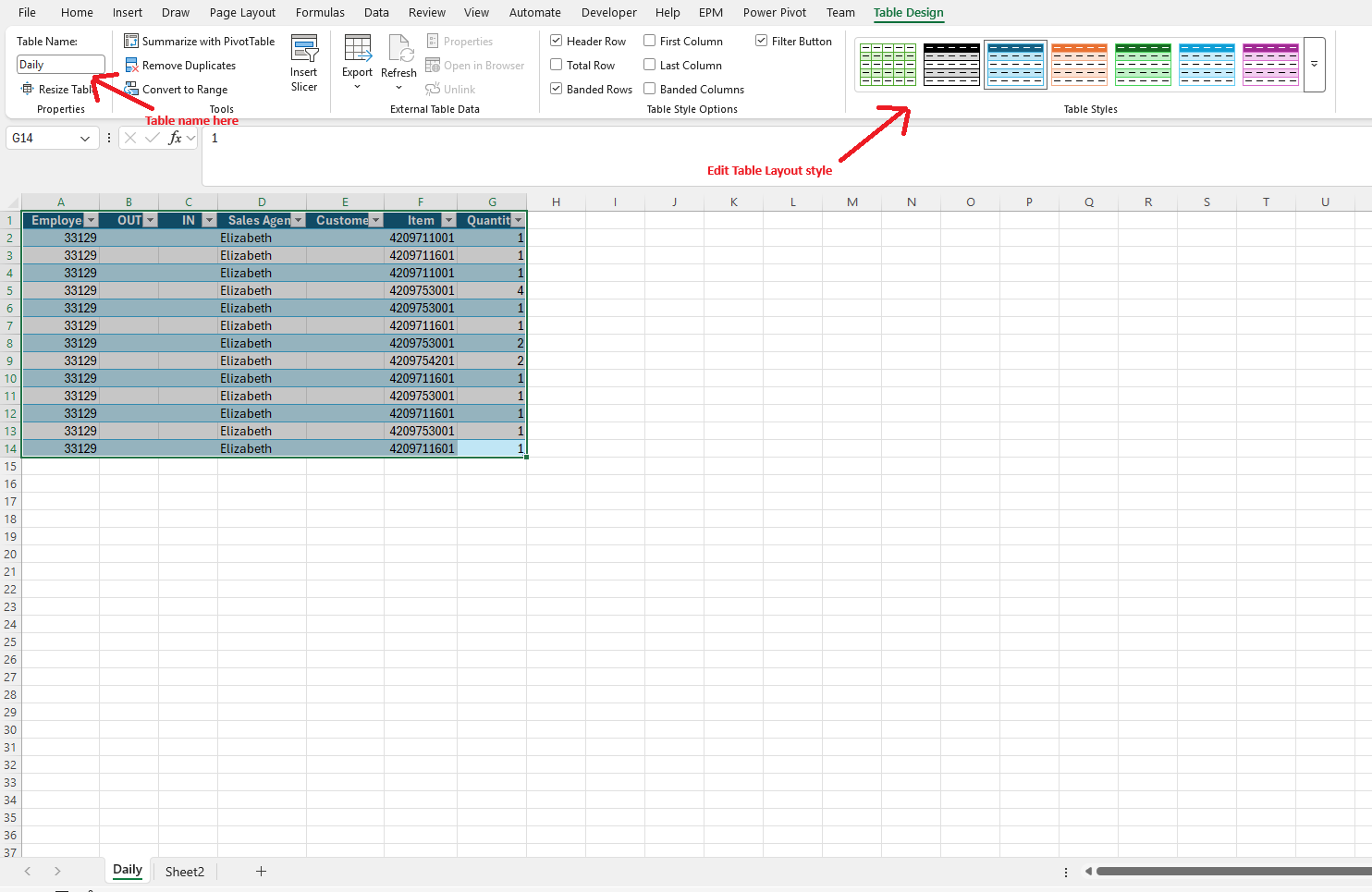
Task: Click the formula bar enter checkmark icon
Action: click(153, 138)
